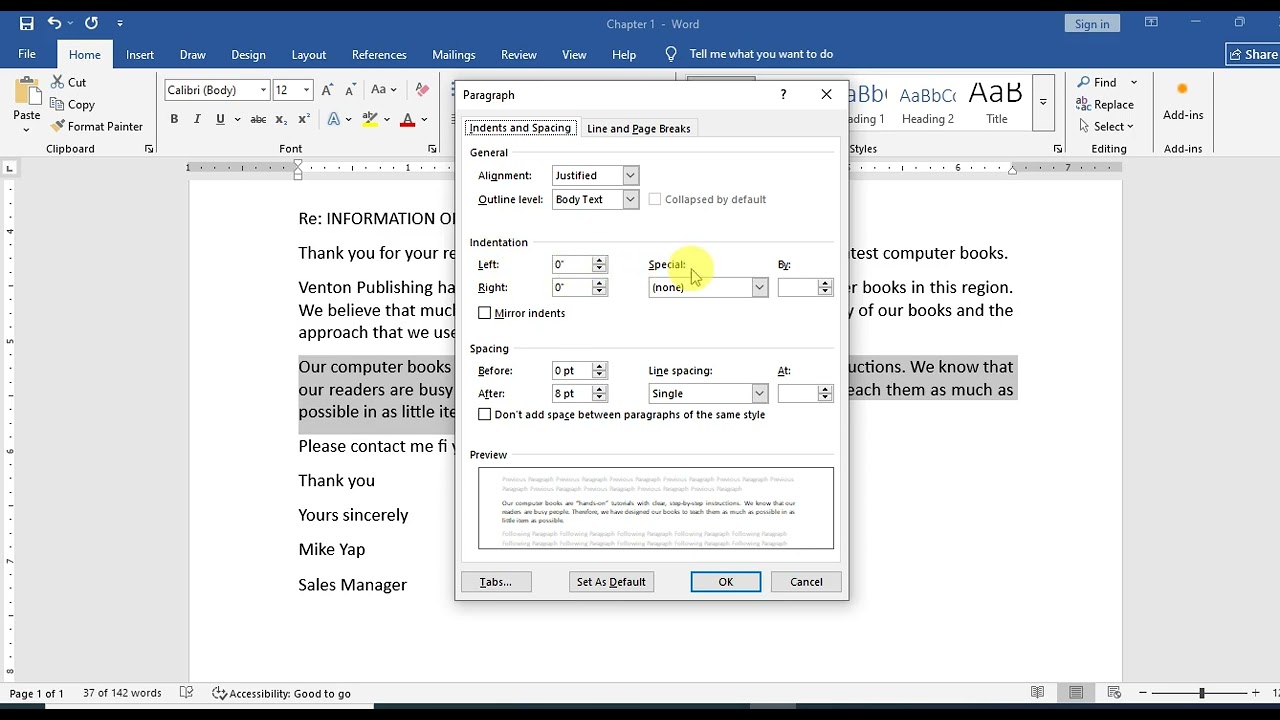The height and width of the screenshot is (720, 1280).
Task: Open the Font group dialog launcher
Action: (x=432, y=149)
